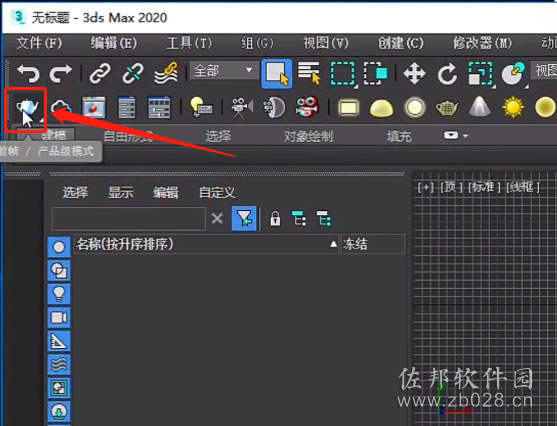
Task: Toggle display lights filter bulb icon
Action: [x=59, y=294]
